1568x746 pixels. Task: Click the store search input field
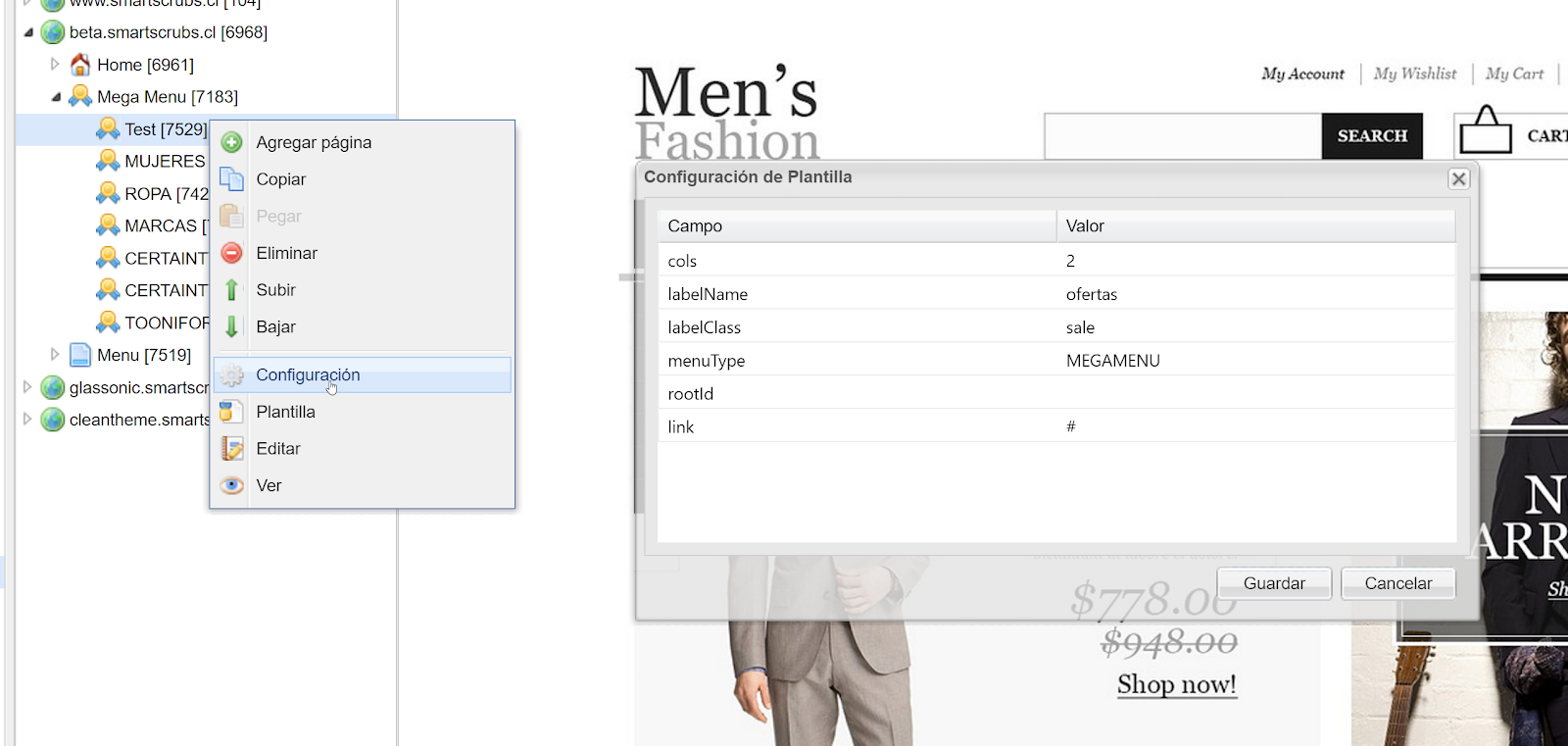(1183, 136)
